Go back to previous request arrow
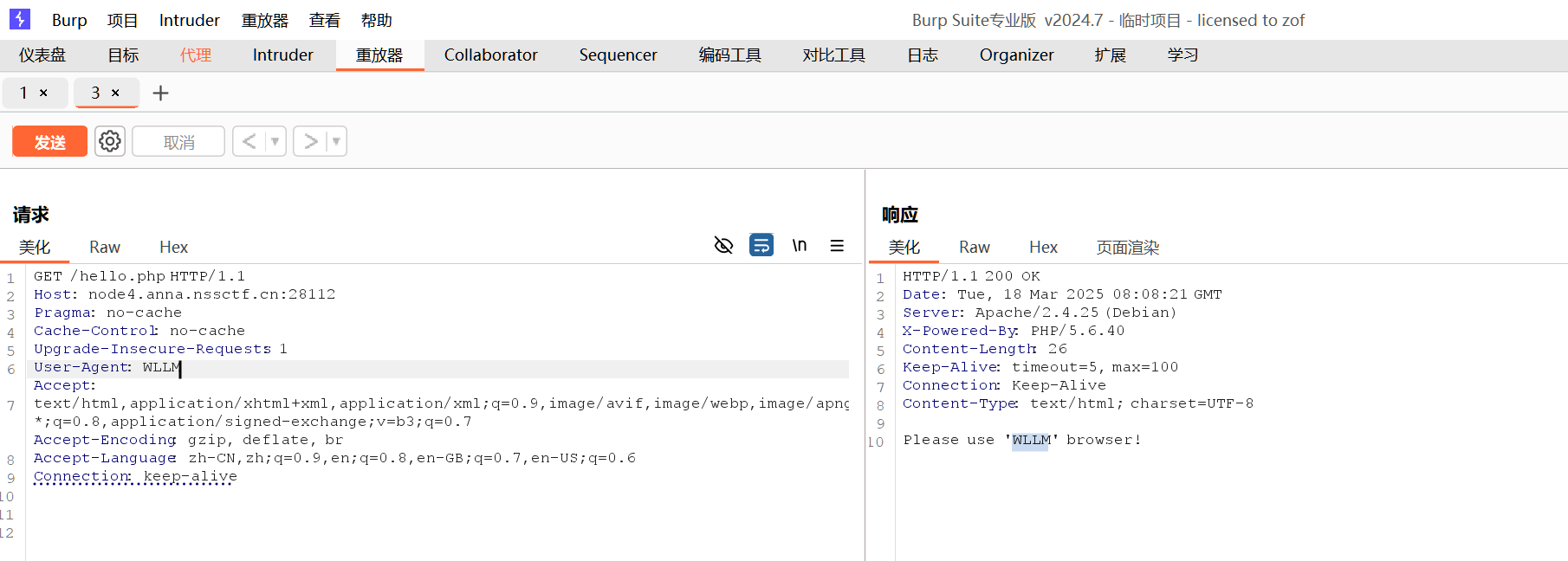Image resolution: width=1568 pixels, height=561 pixels. coord(249,141)
